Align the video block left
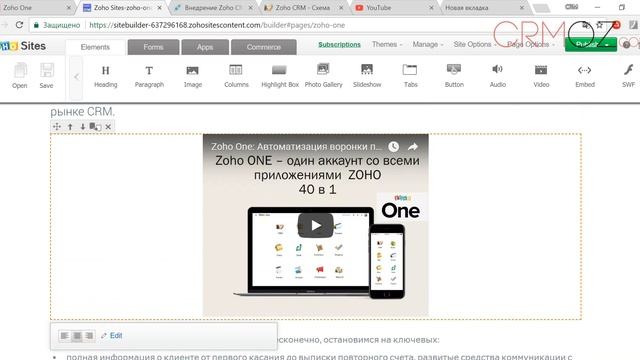Image resolution: width=640 pixels, height=360 pixels. [64, 336]
